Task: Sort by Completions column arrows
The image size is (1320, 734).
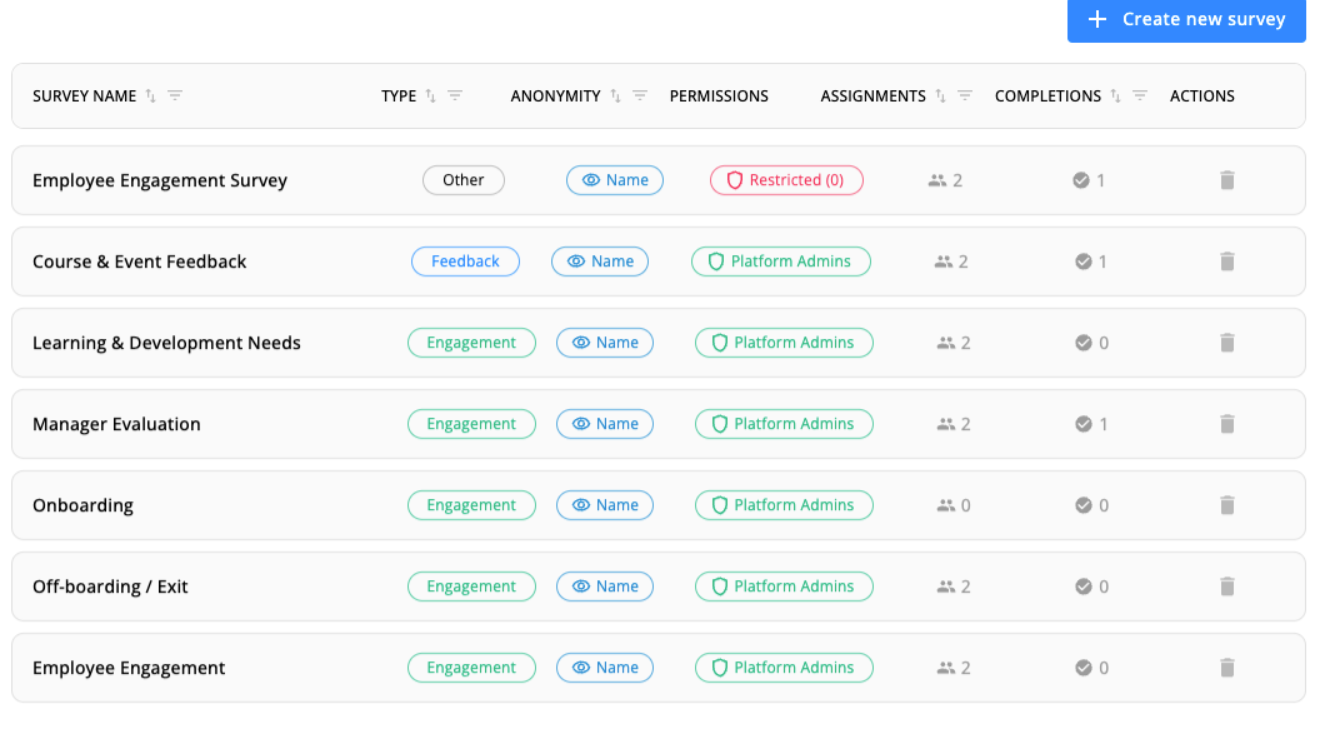Action: [1116, 96]
